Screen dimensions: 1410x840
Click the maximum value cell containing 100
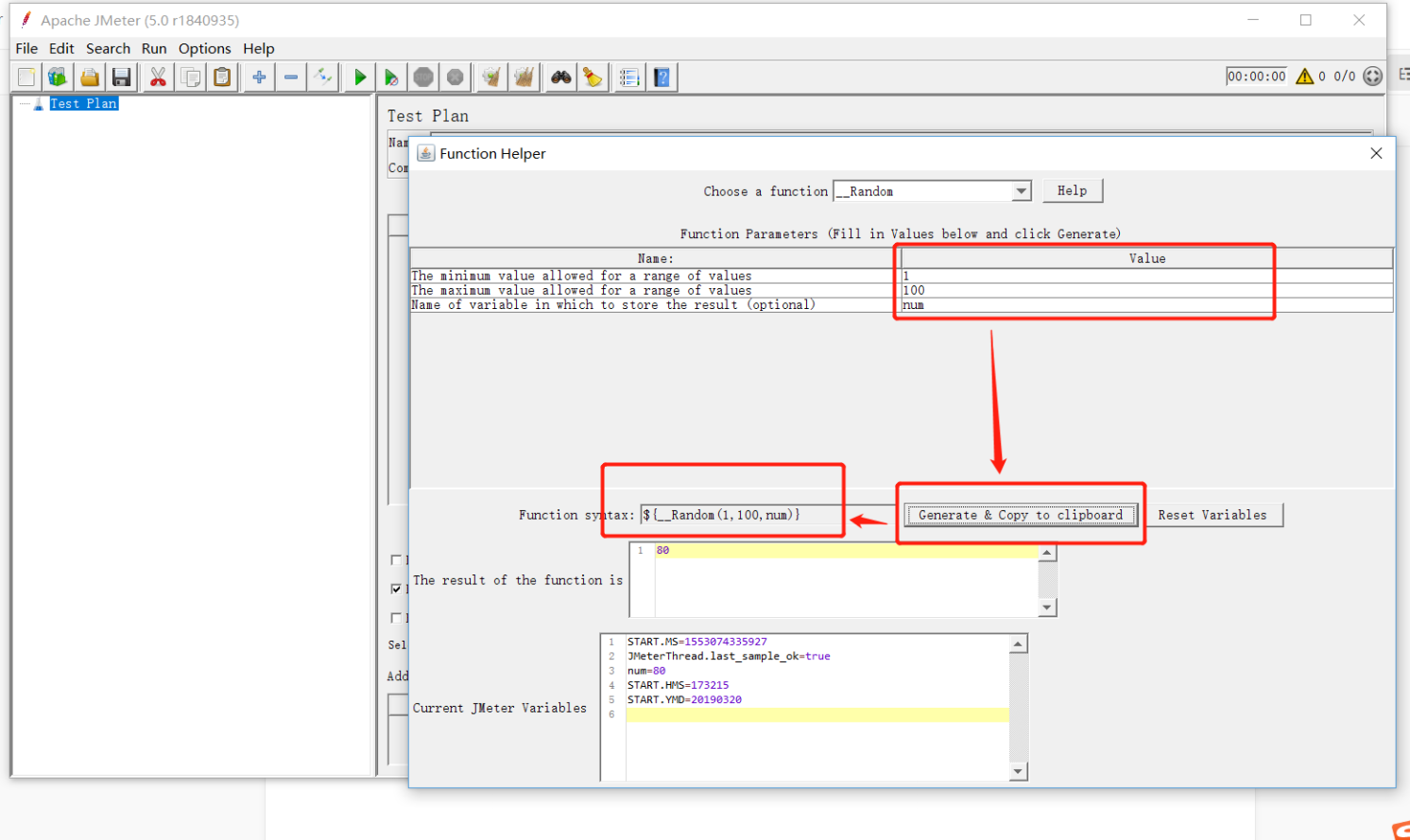tap(1146, 290)
